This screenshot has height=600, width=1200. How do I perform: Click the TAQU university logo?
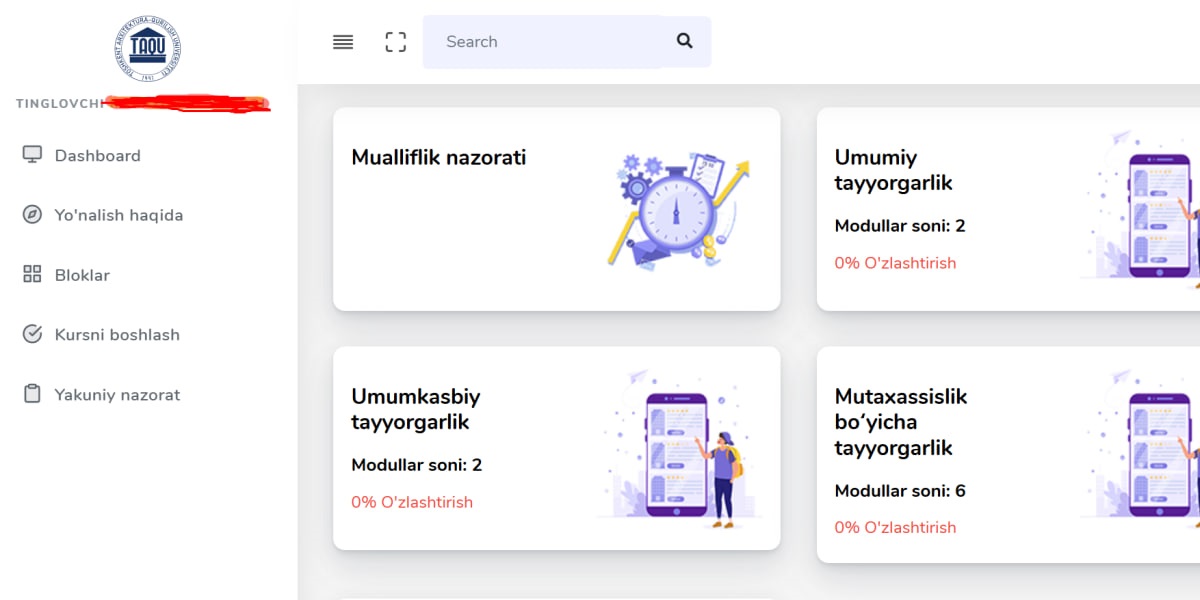pos(148,48)
